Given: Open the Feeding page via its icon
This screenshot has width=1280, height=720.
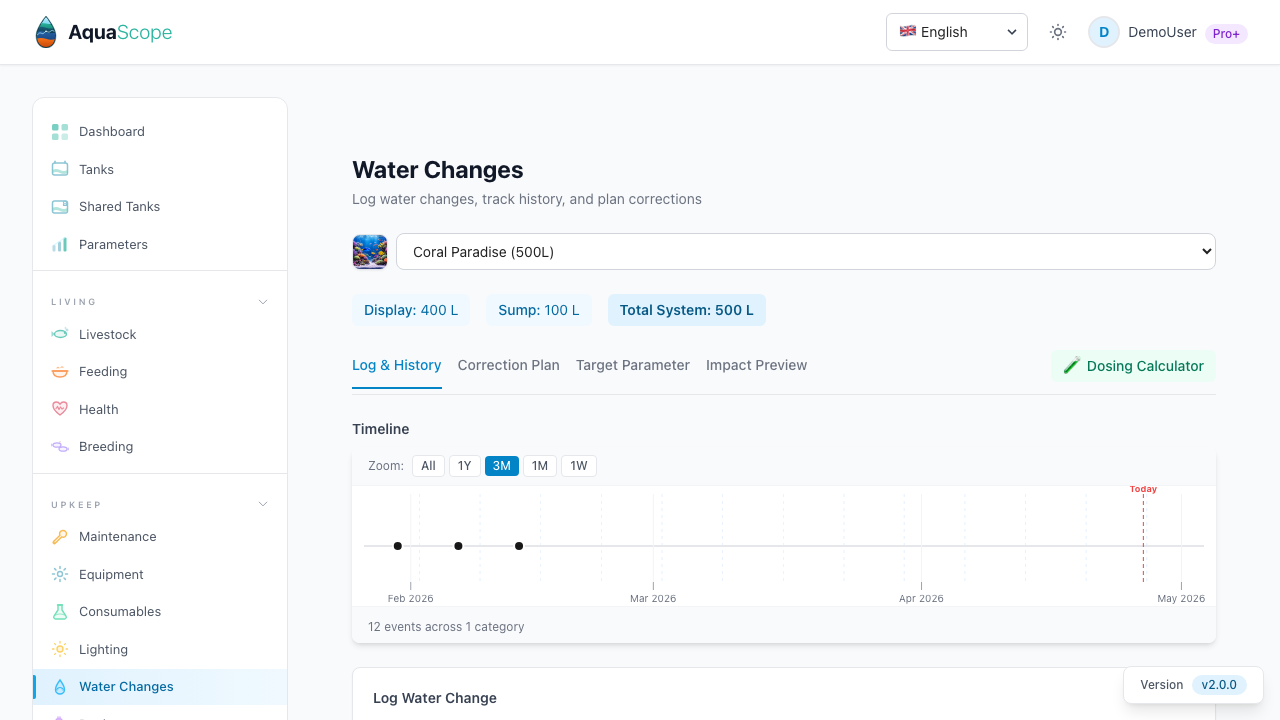Looking at the screenshot, I should click(60, 371).
